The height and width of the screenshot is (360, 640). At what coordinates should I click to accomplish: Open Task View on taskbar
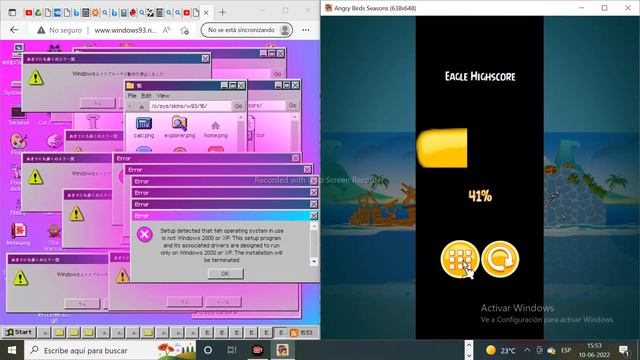click(232, 350)
